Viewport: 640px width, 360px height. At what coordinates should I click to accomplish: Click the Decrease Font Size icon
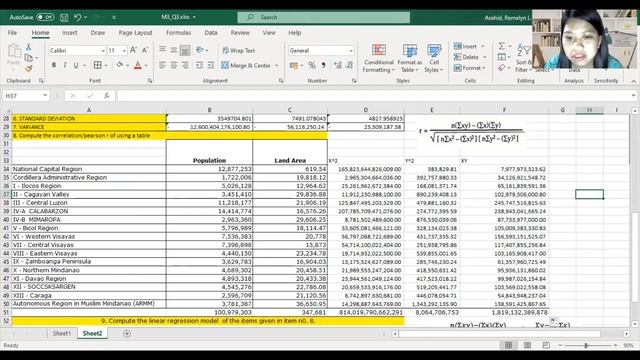point(145,50)
